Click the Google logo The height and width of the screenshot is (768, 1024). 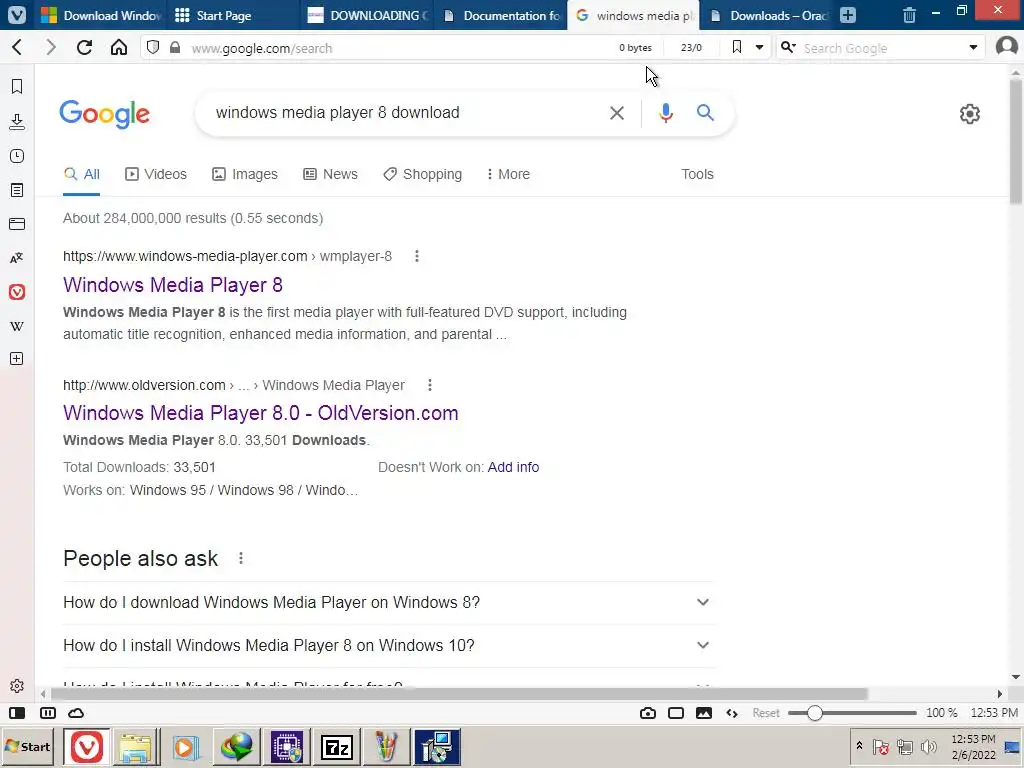pyautogui.click(x=104, y=114)
